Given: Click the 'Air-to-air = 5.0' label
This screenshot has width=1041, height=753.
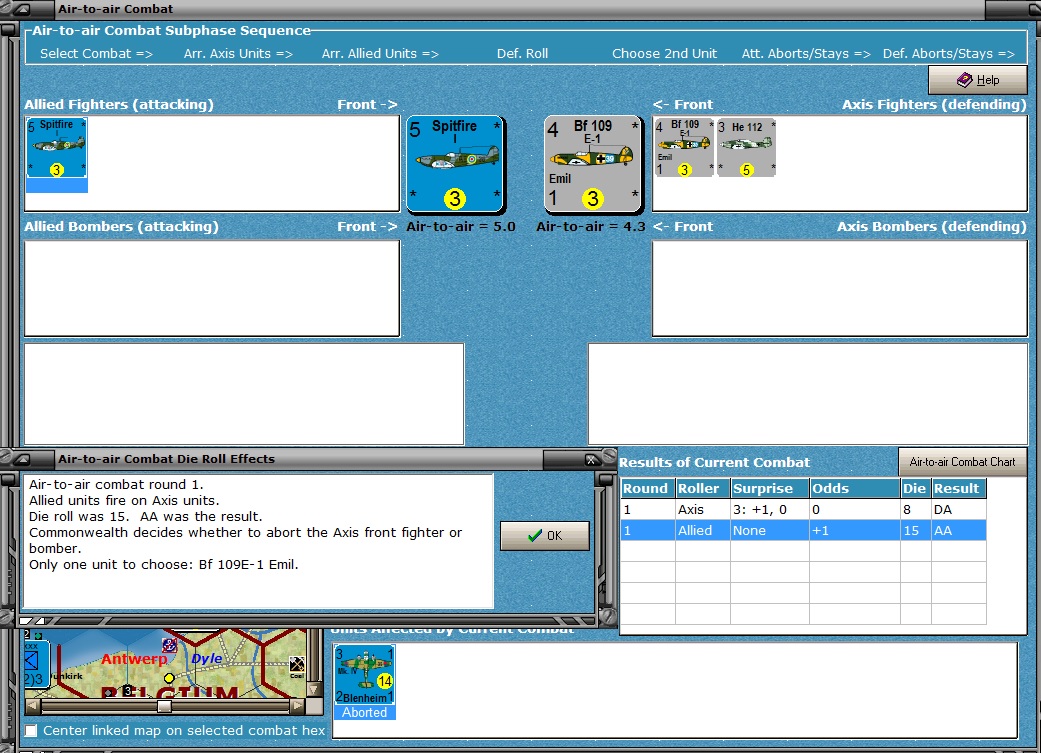Looking at the screenshot, I should coord(461,226).
